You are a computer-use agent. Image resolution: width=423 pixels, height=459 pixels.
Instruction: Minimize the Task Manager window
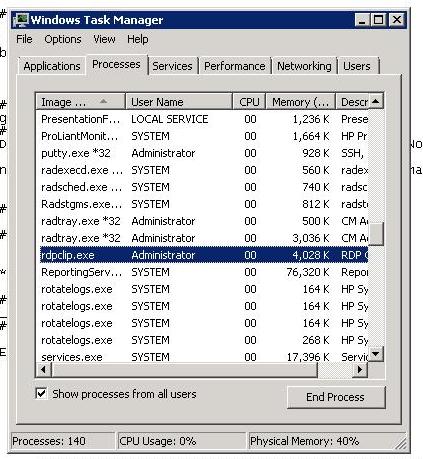tap(362, 20)
